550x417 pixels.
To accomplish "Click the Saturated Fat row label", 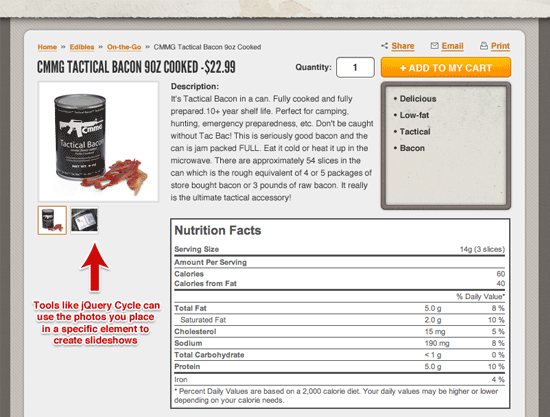I will point(203,320).
